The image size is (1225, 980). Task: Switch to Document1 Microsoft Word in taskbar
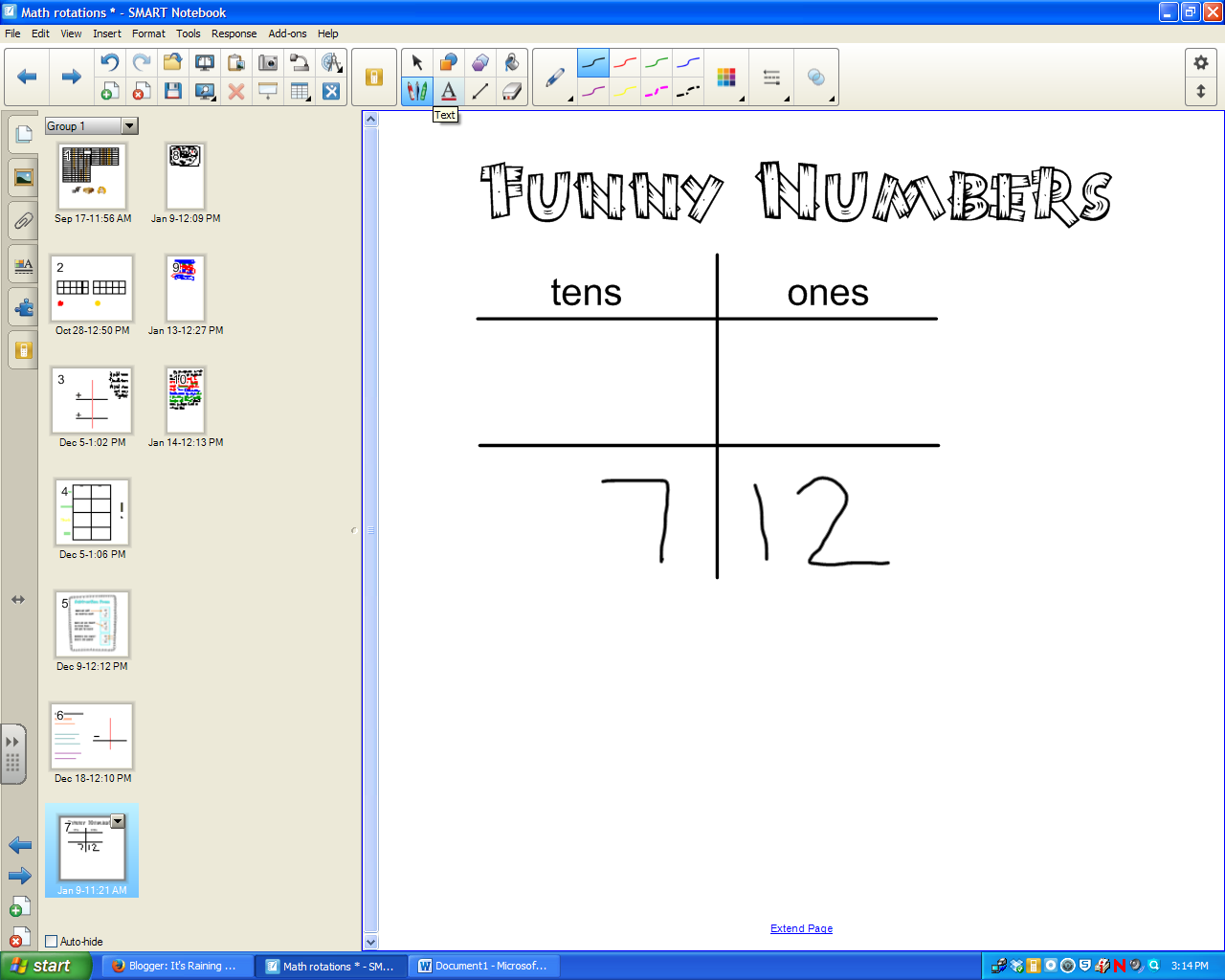click(x=485, y=966)
